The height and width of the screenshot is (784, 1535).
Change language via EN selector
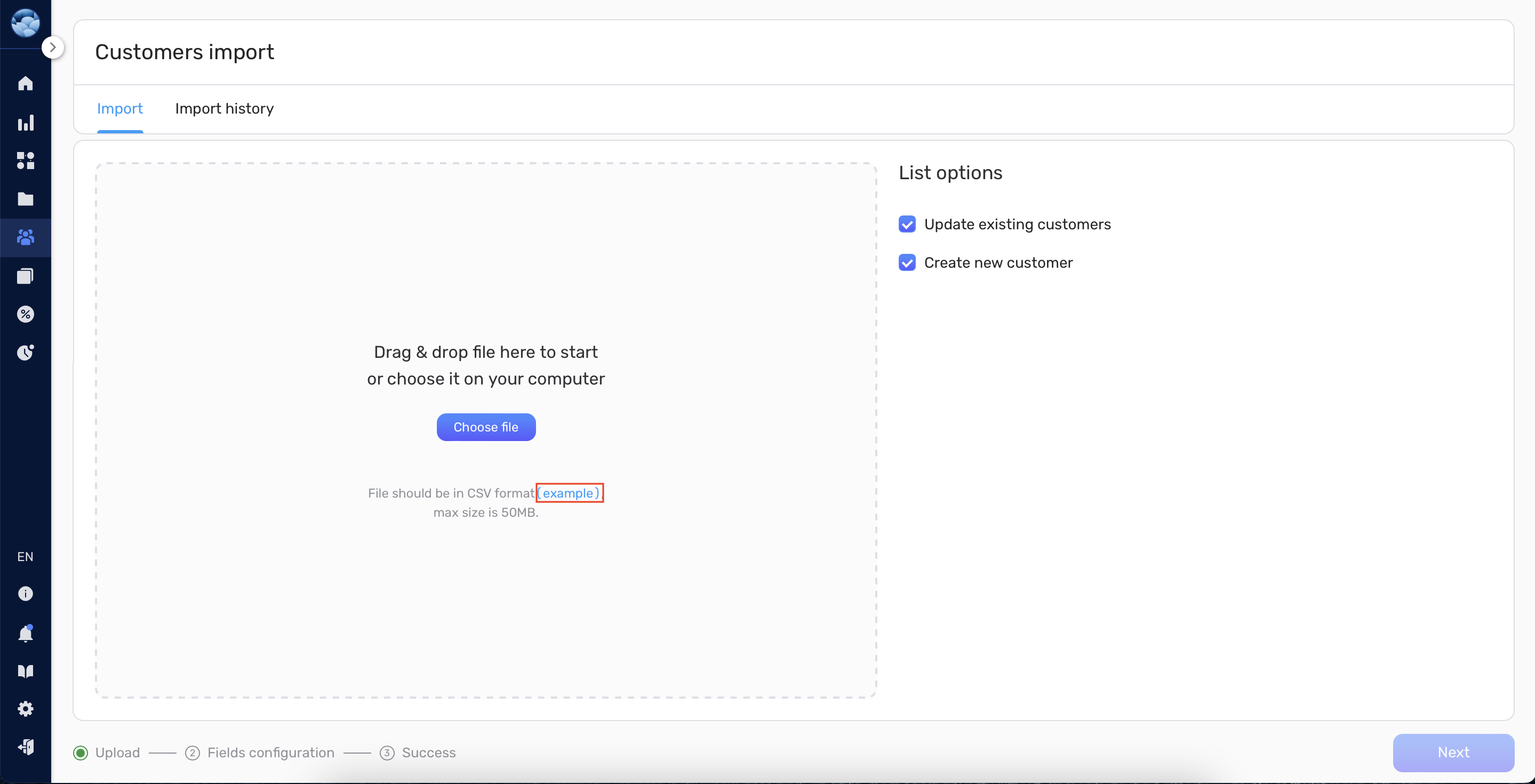25,556
